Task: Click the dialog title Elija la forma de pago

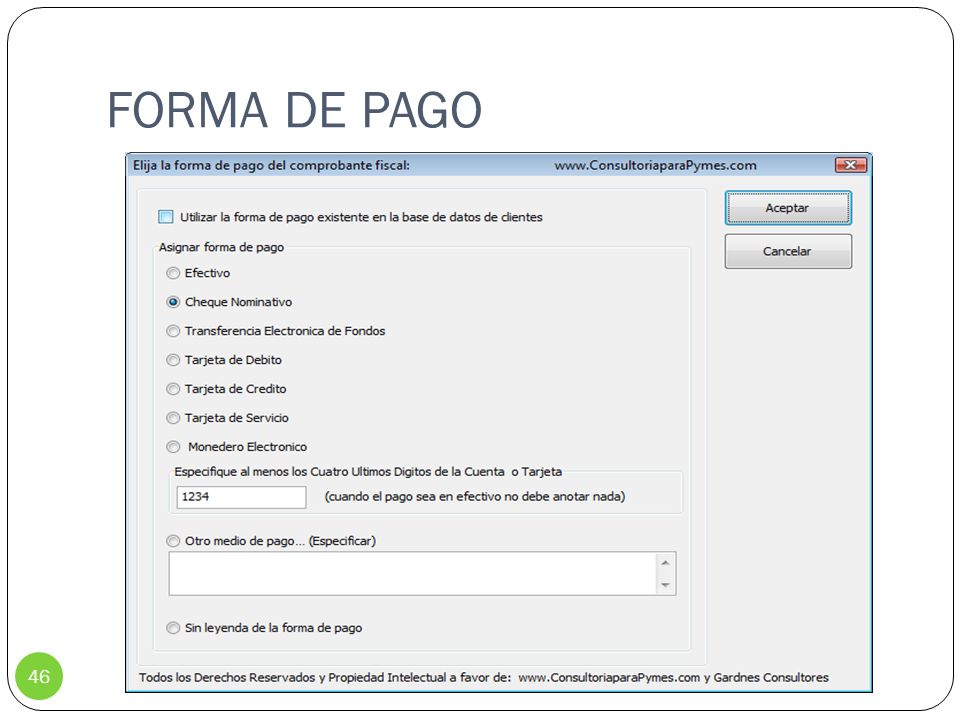Action: (x=271, y=165)
